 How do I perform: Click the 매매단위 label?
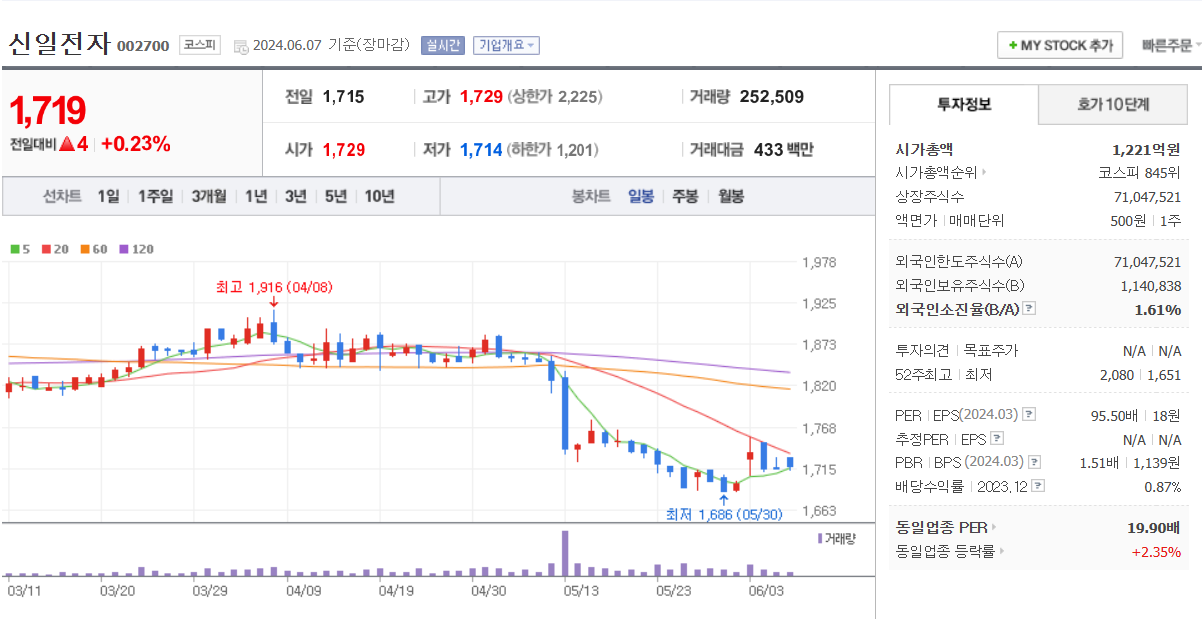(976, 221)
